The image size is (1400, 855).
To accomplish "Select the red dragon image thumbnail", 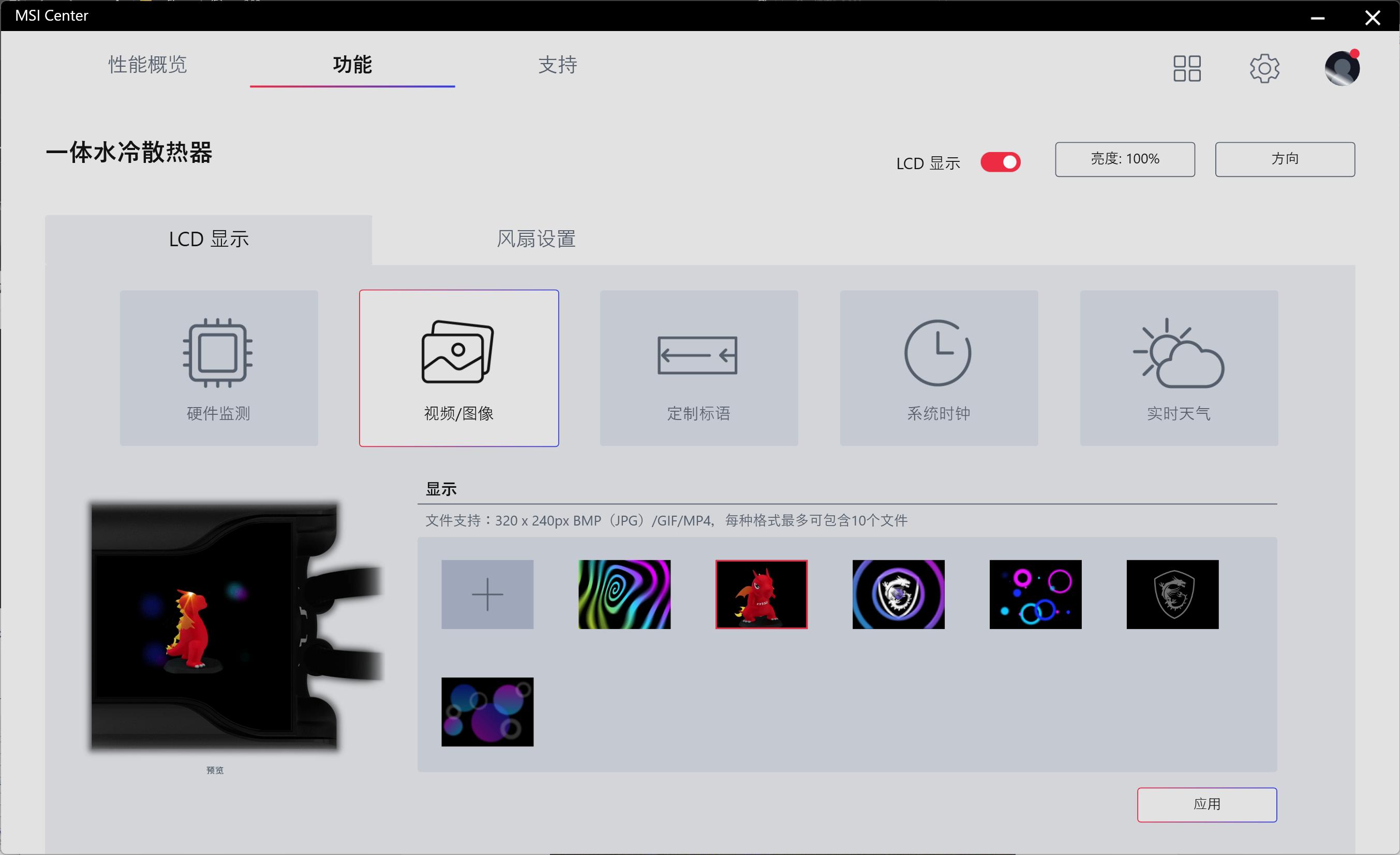I will tap(762, 594).
